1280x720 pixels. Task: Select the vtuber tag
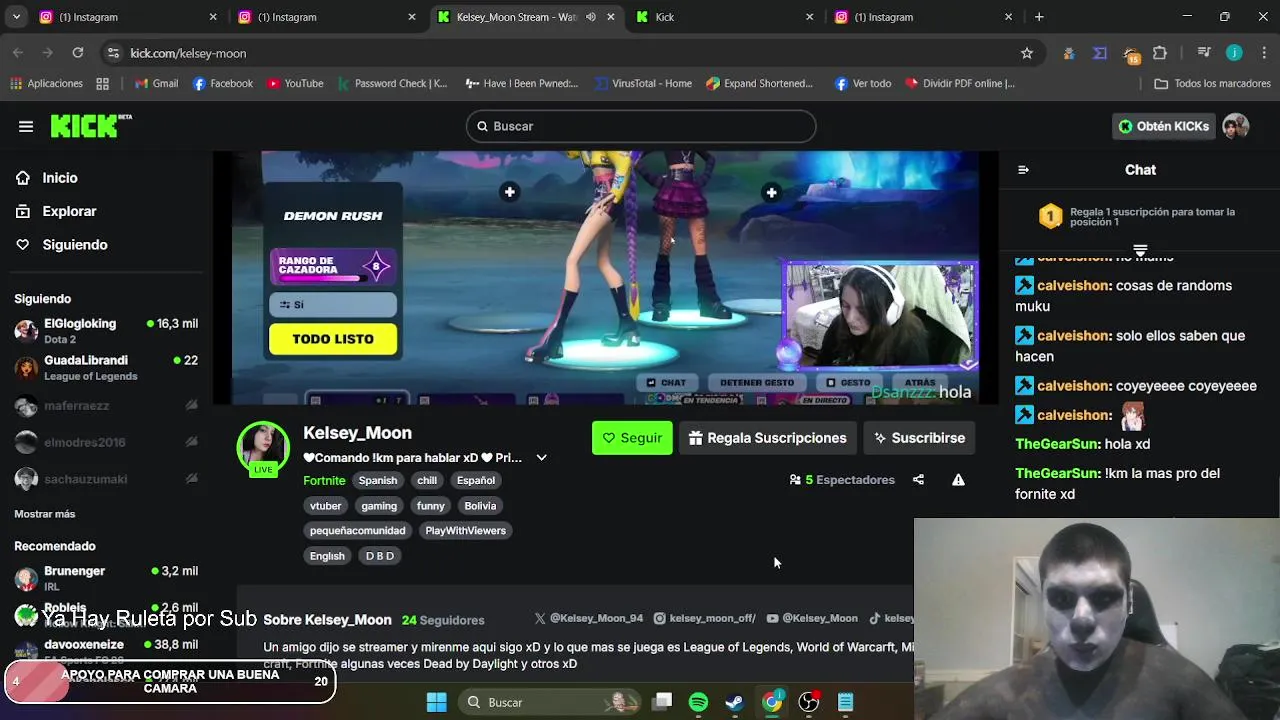(325, 506)
